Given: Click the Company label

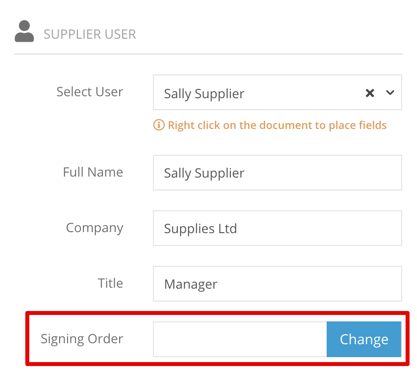Looking at the screenshot, I should coord(95,228).
